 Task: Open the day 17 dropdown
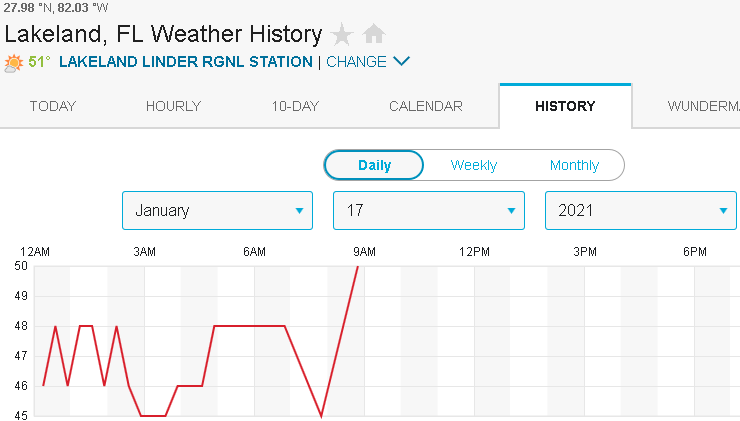coord(428,210)
